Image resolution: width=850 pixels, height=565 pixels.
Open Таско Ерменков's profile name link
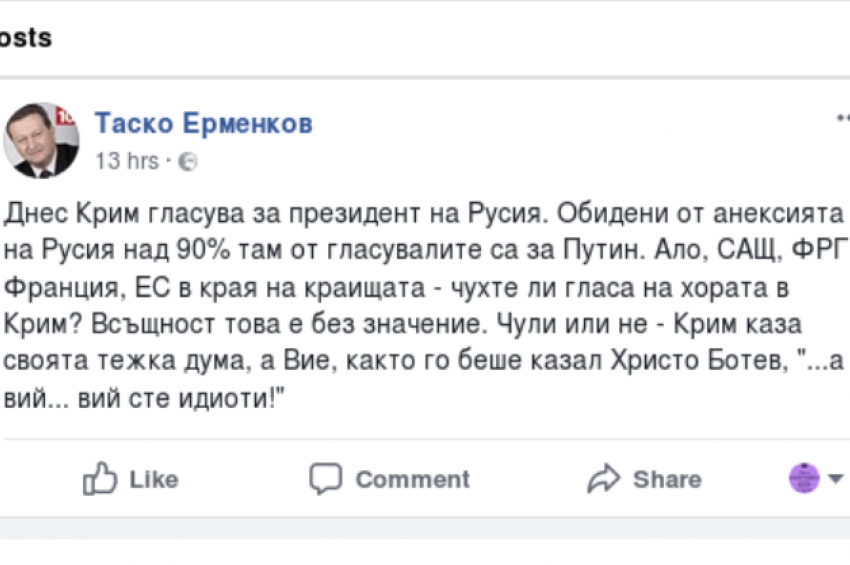pyautogui.click(x=203, y=124)
